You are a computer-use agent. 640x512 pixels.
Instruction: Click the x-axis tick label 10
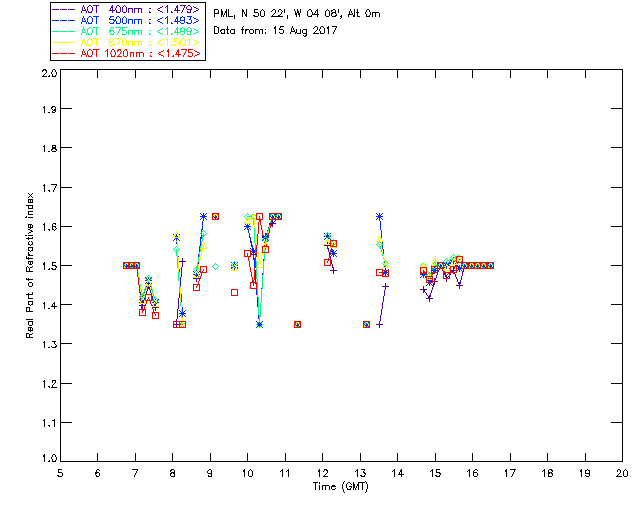pyautogui.click(x=247, y=473)
